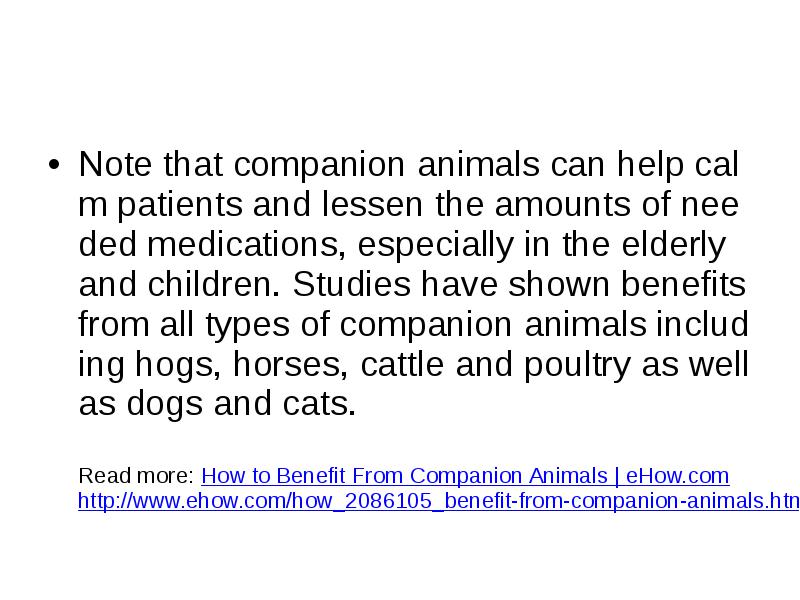Click the word 'patients' in the second line
Viewport: 800px width, 600px height.
pyautogui.click(x=180, y=206)
